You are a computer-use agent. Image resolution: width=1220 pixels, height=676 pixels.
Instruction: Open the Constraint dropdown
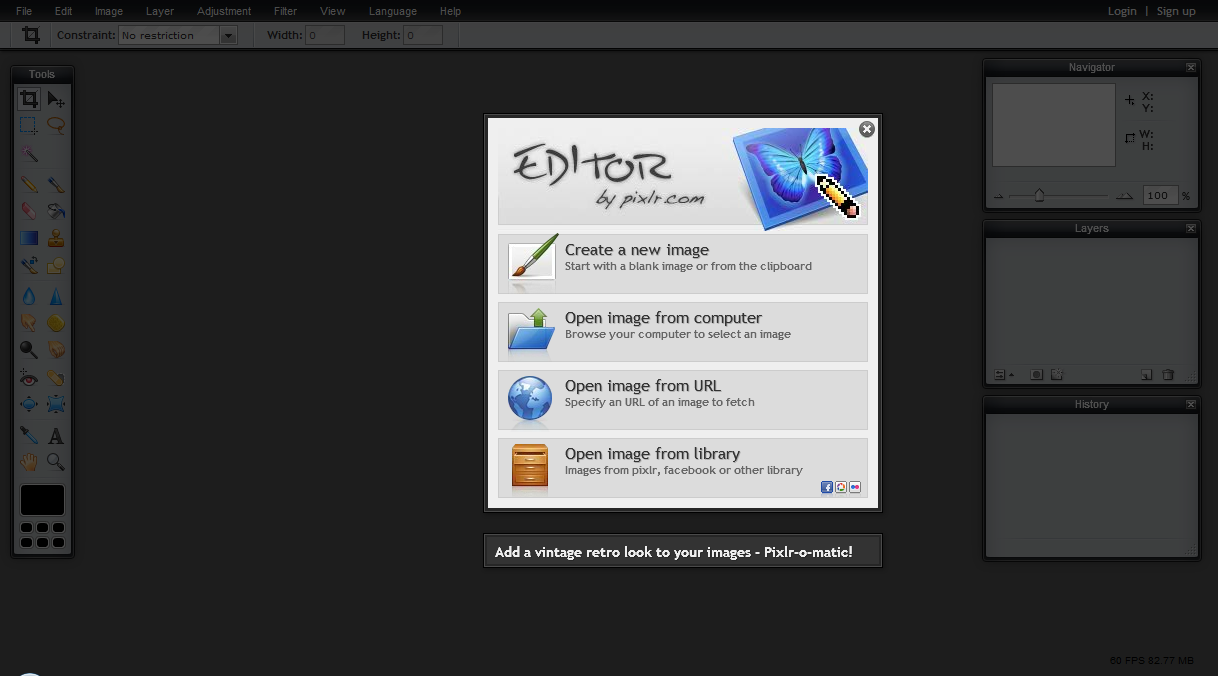pos(177,35)
